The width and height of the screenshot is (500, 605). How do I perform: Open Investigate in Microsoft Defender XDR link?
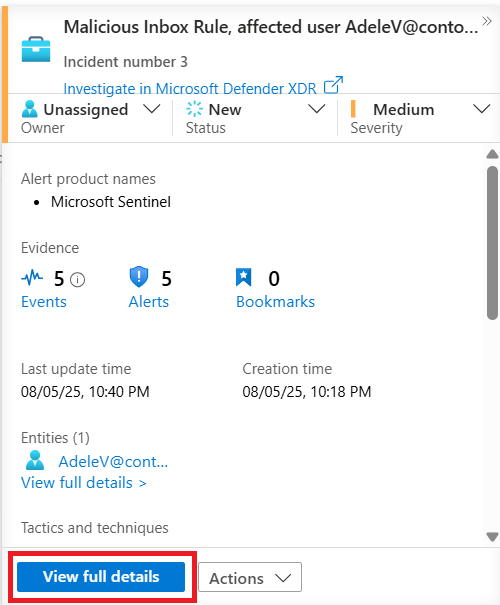190,88
